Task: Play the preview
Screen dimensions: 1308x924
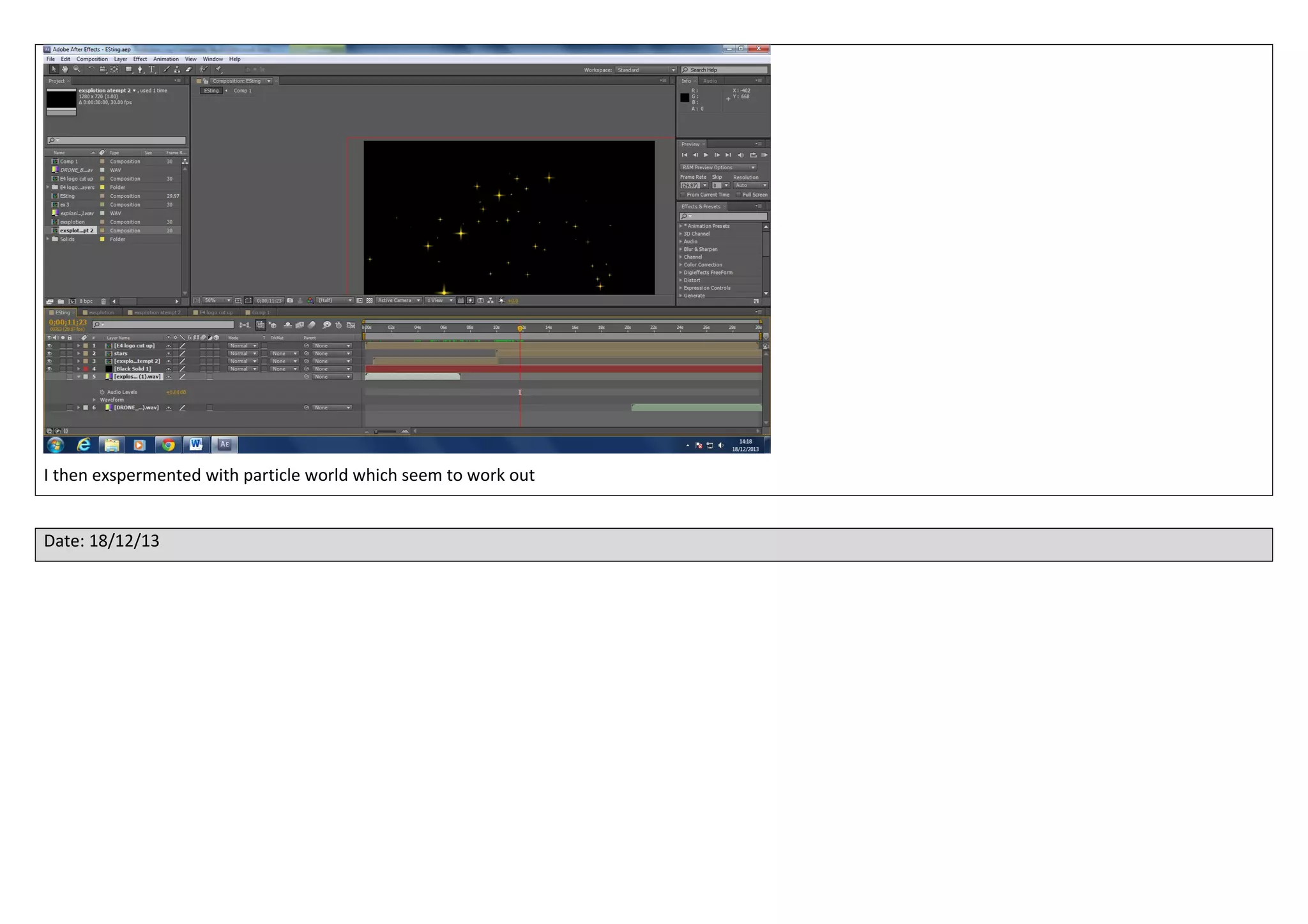Action: coord(706,155)
